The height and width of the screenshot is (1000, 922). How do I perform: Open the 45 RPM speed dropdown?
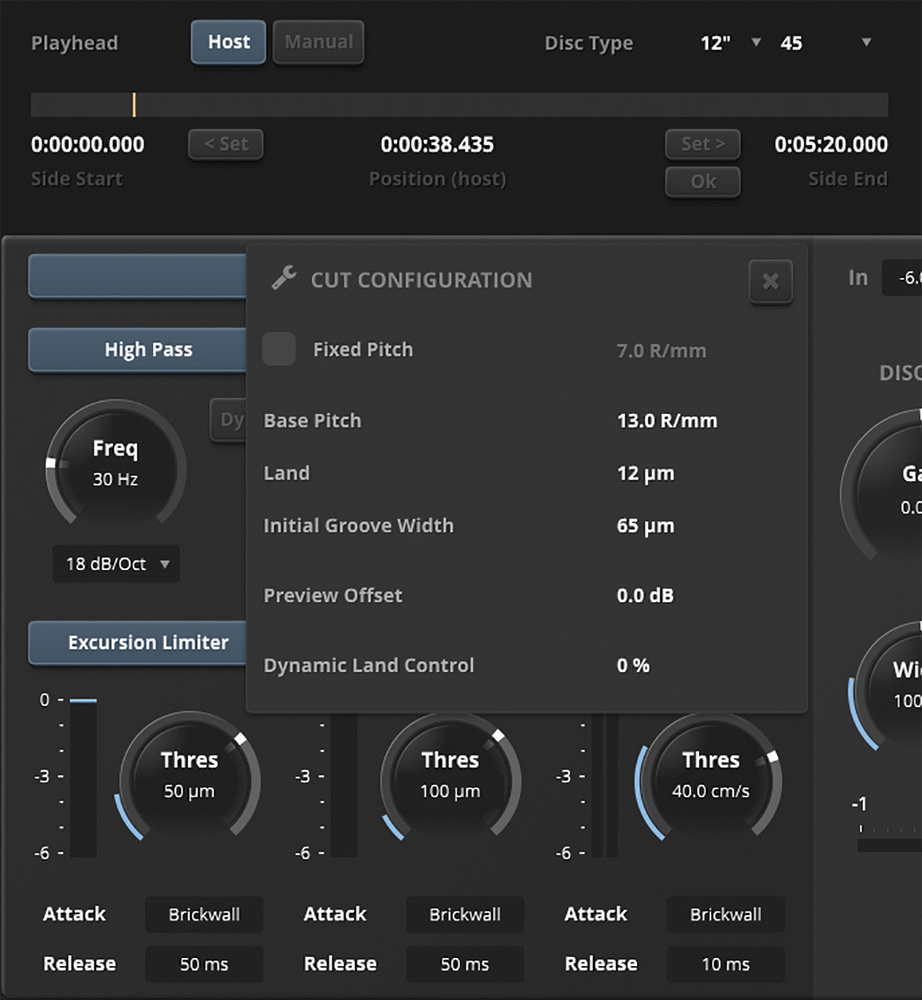click(826, 43)
